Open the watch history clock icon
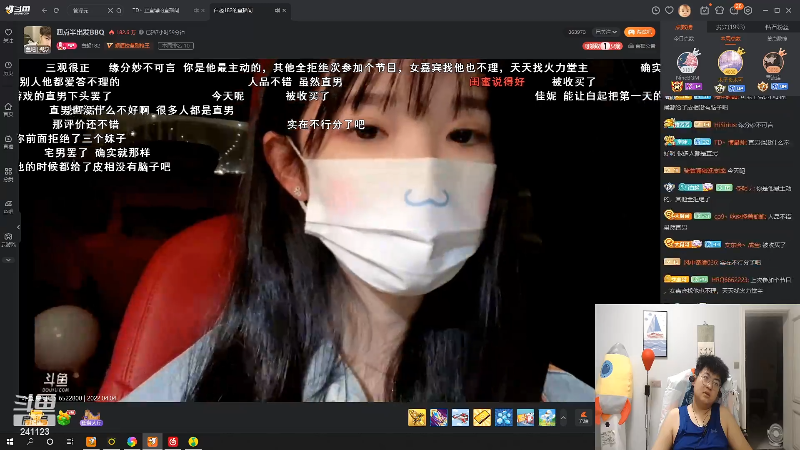800x450 pixels. 656,10
